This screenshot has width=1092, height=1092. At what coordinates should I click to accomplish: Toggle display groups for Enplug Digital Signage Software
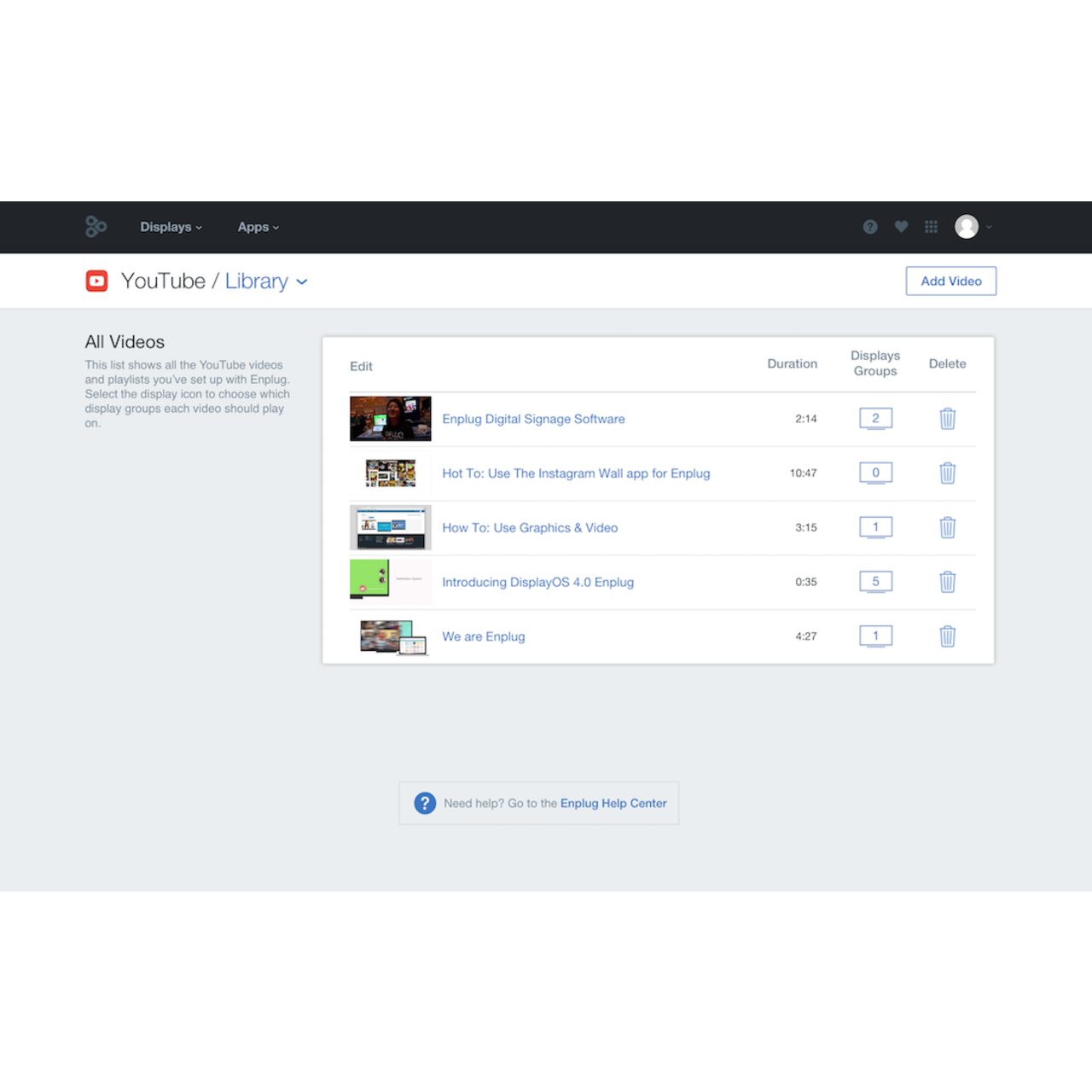[x=875, y=418]
